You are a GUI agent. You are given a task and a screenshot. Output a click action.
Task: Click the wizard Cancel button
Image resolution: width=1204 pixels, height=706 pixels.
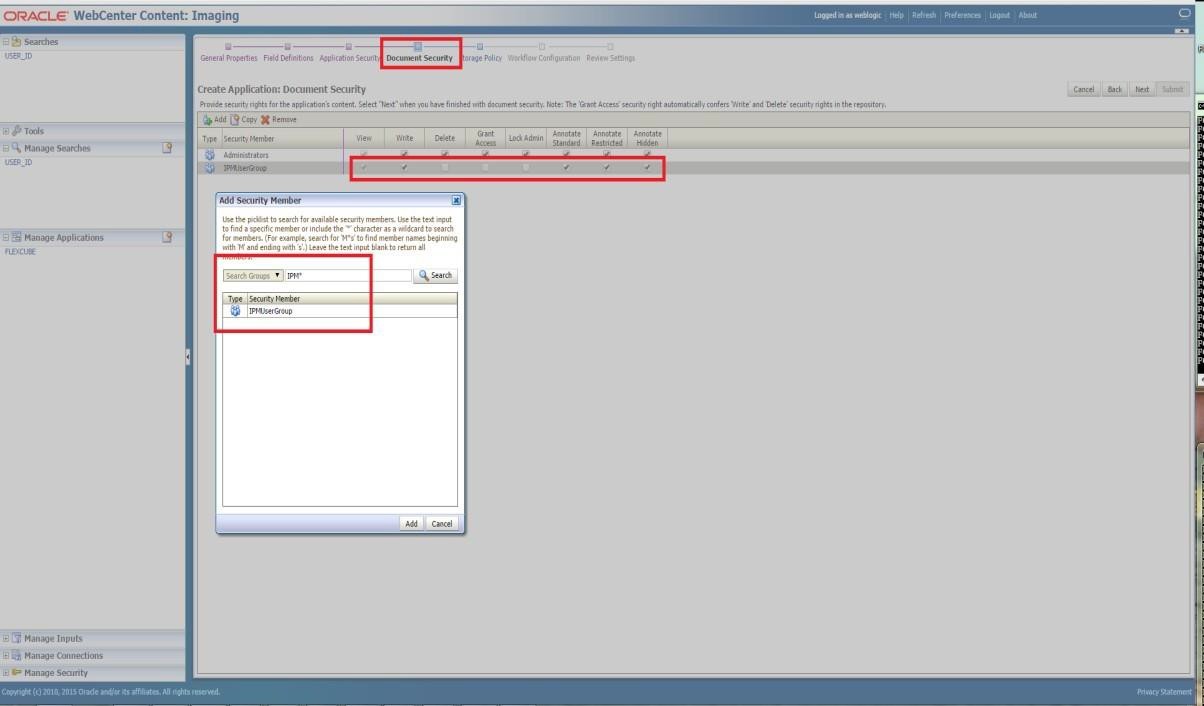pos(1083,89)
